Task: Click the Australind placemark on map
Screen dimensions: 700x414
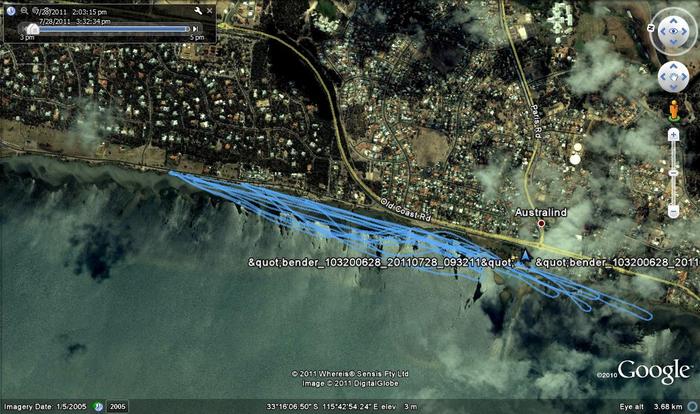Action: click(x=541, y=224)
